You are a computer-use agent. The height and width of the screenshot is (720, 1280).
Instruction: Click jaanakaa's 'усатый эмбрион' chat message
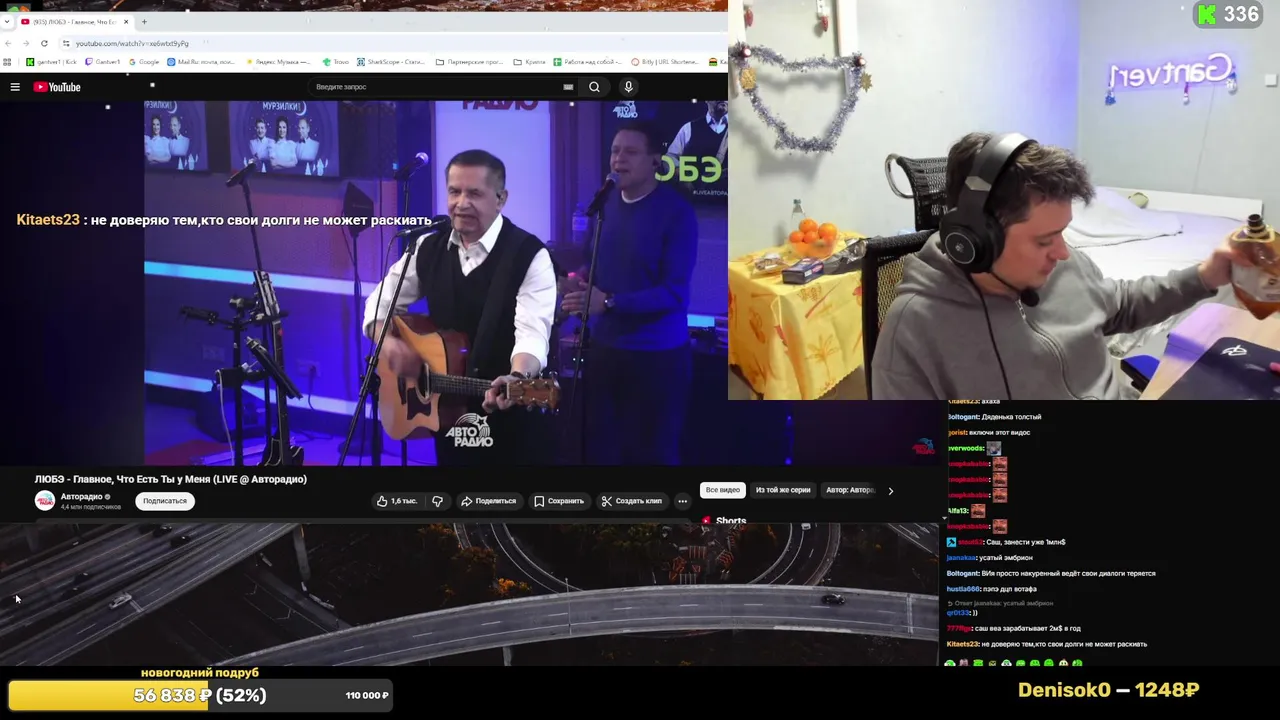click(1006, 558)
